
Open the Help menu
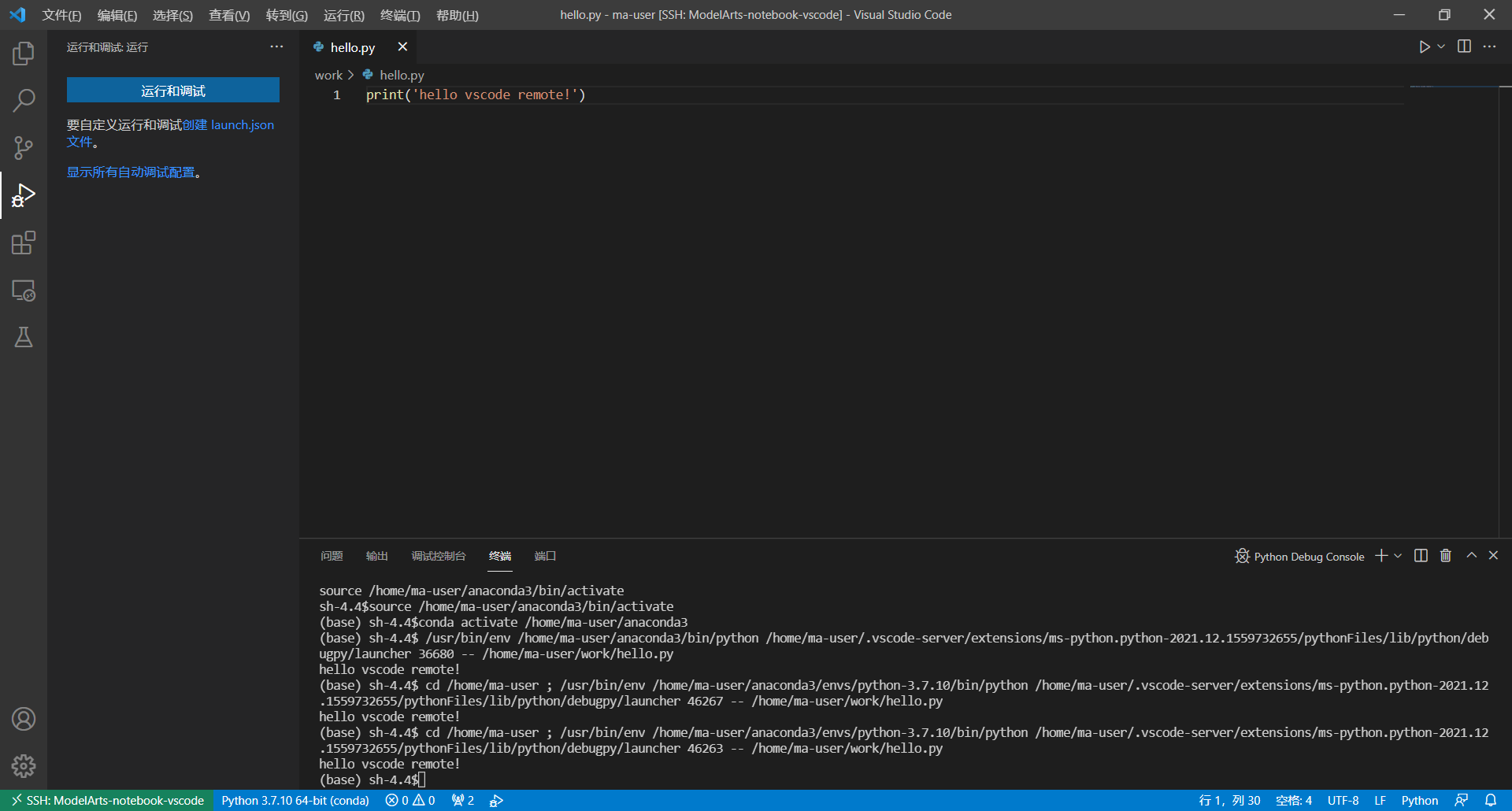(458, 16)
